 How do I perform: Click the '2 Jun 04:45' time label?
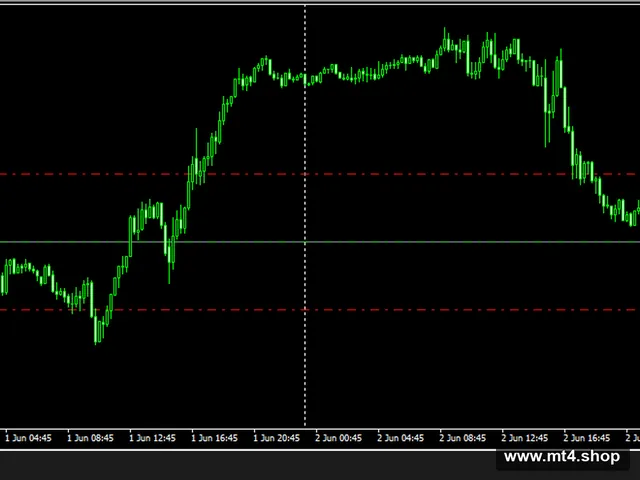[400, 438]
